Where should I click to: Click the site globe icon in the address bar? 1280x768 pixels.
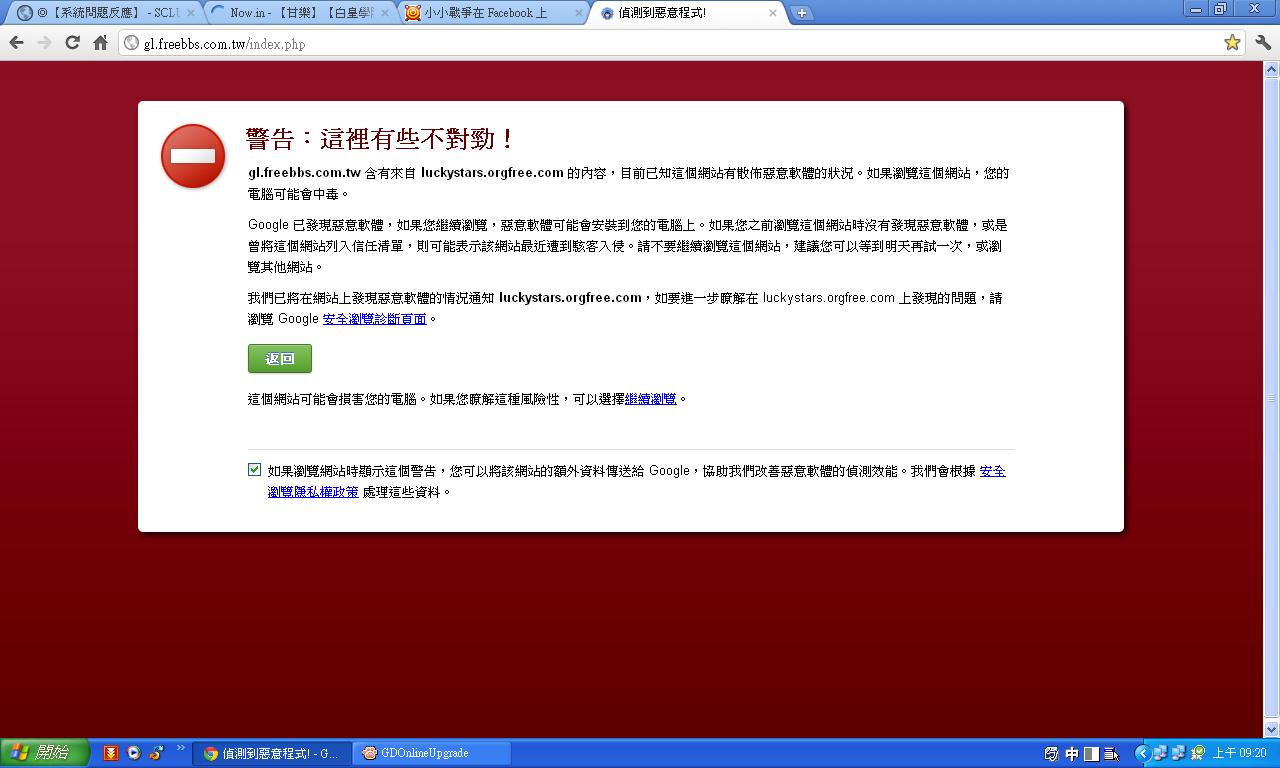[130, 43]
